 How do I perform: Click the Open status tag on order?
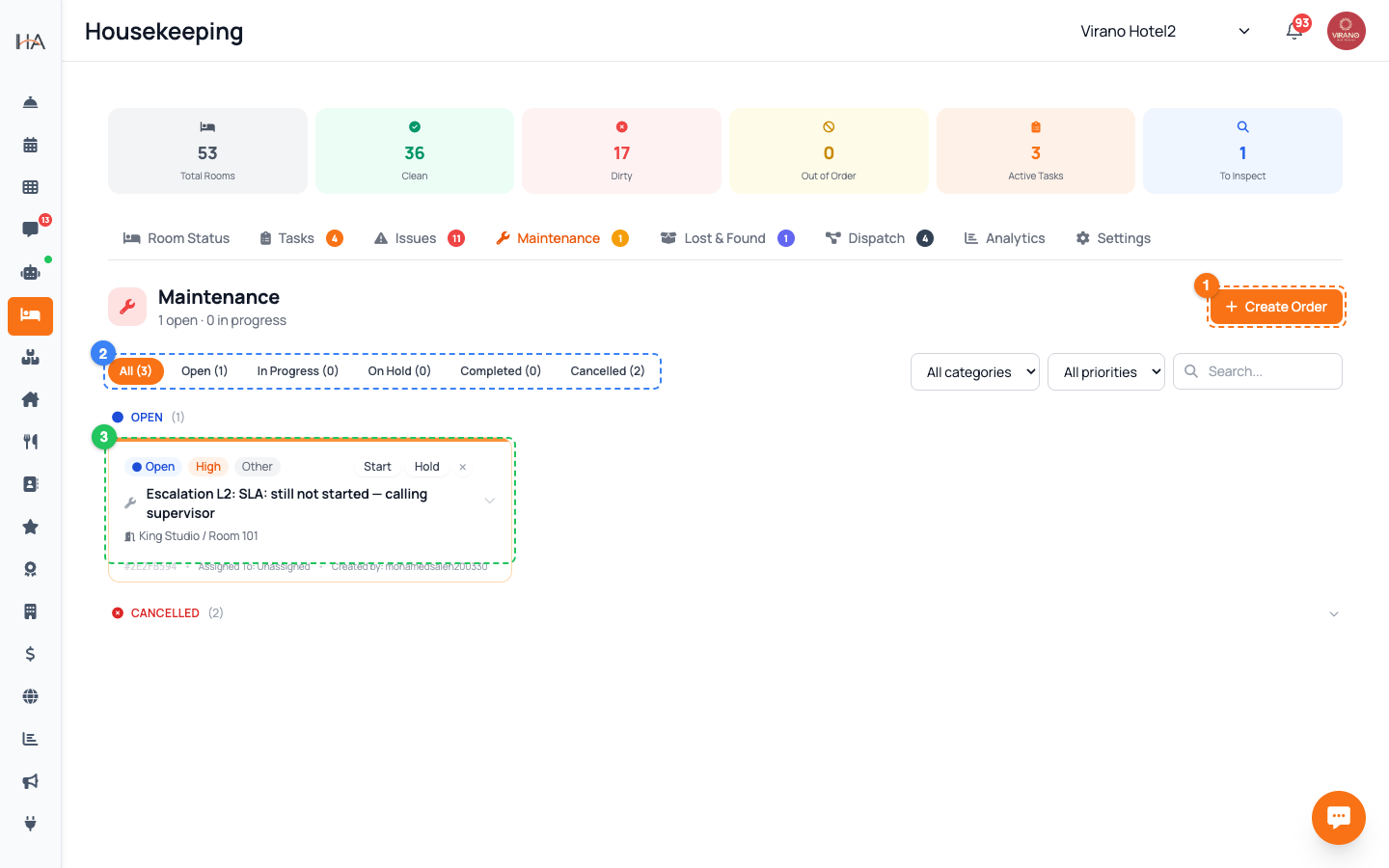153,467
